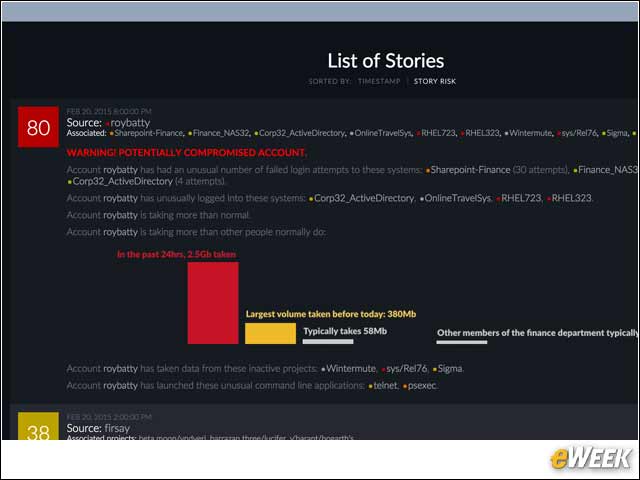The image size is (640, 480).
Task: Open source account firsay
Action: pyautogui.click(x=117, y=428)
